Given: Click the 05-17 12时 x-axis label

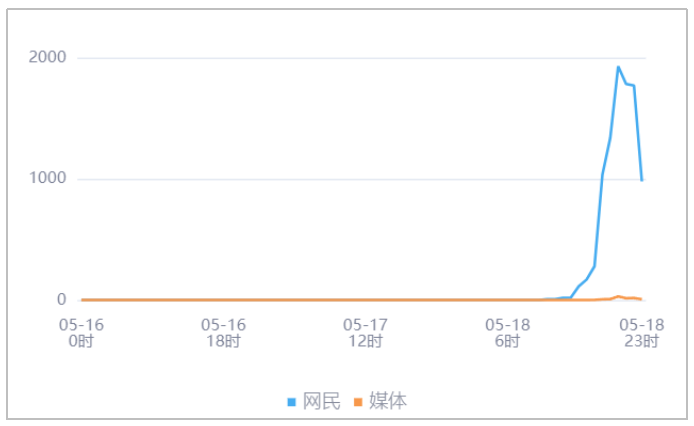Looking at the screenshot, I should (x=365, y=333).
